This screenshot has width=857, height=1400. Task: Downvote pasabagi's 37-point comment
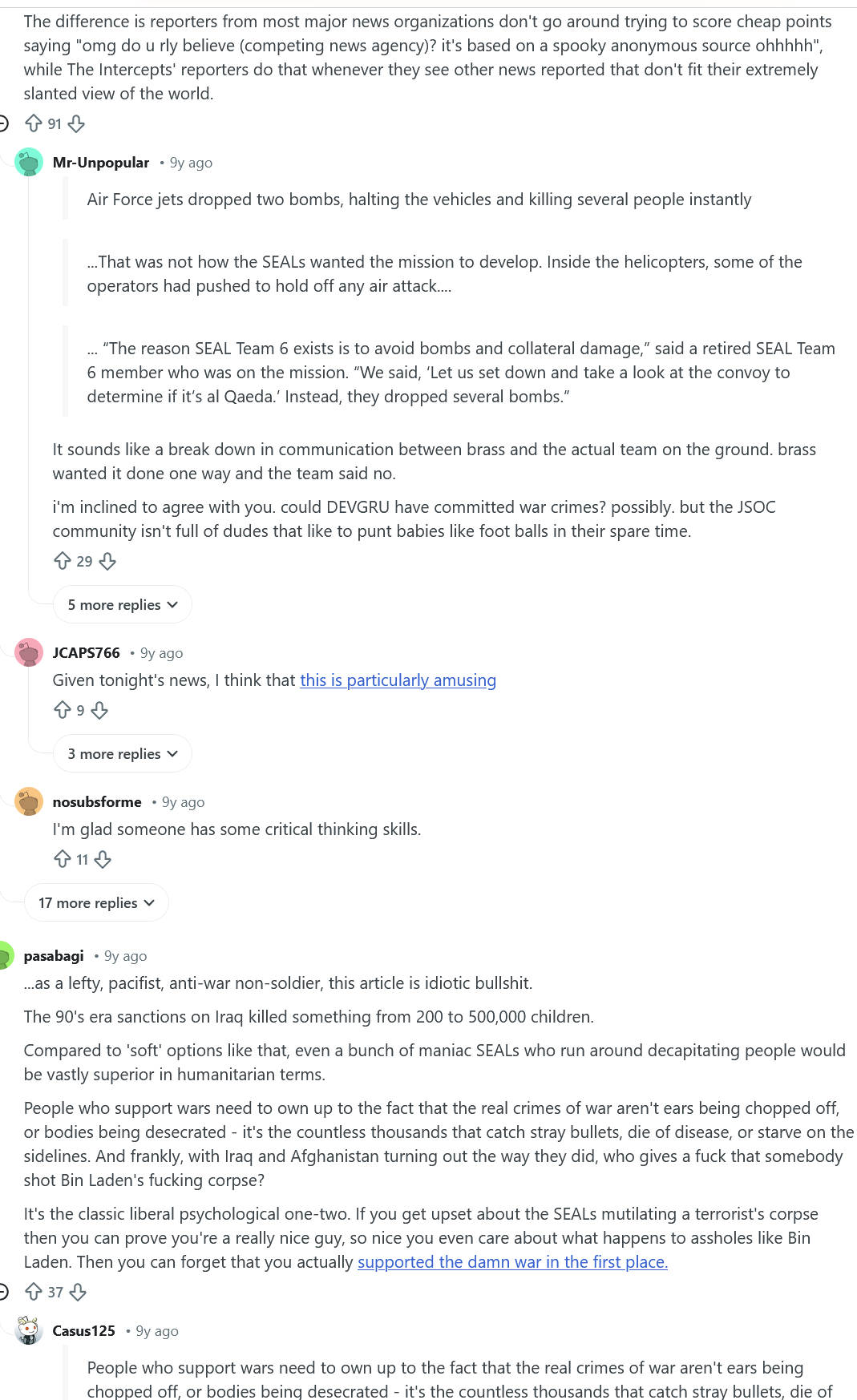(x=78, y=1292)
